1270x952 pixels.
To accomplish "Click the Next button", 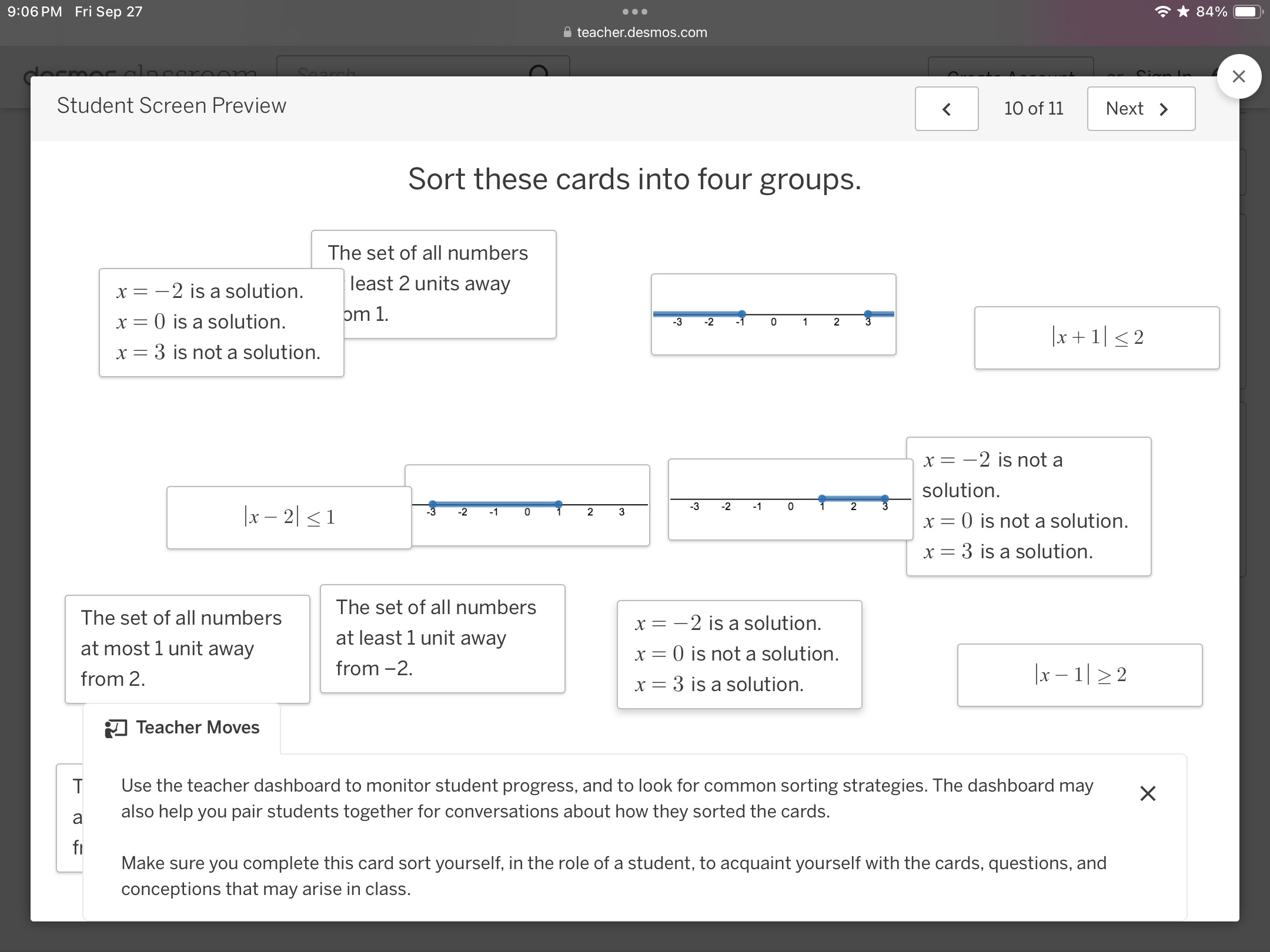I will [1141, 109].
